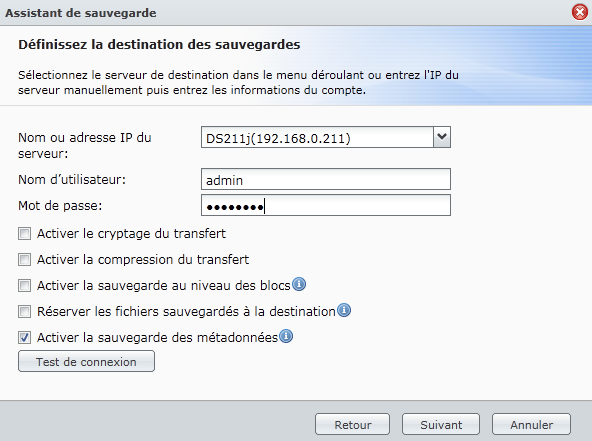Click info icon next to 'Réserver les fichiers sauvegardés'
Screen dimensions: 592x441
click(x=344, y=310)
